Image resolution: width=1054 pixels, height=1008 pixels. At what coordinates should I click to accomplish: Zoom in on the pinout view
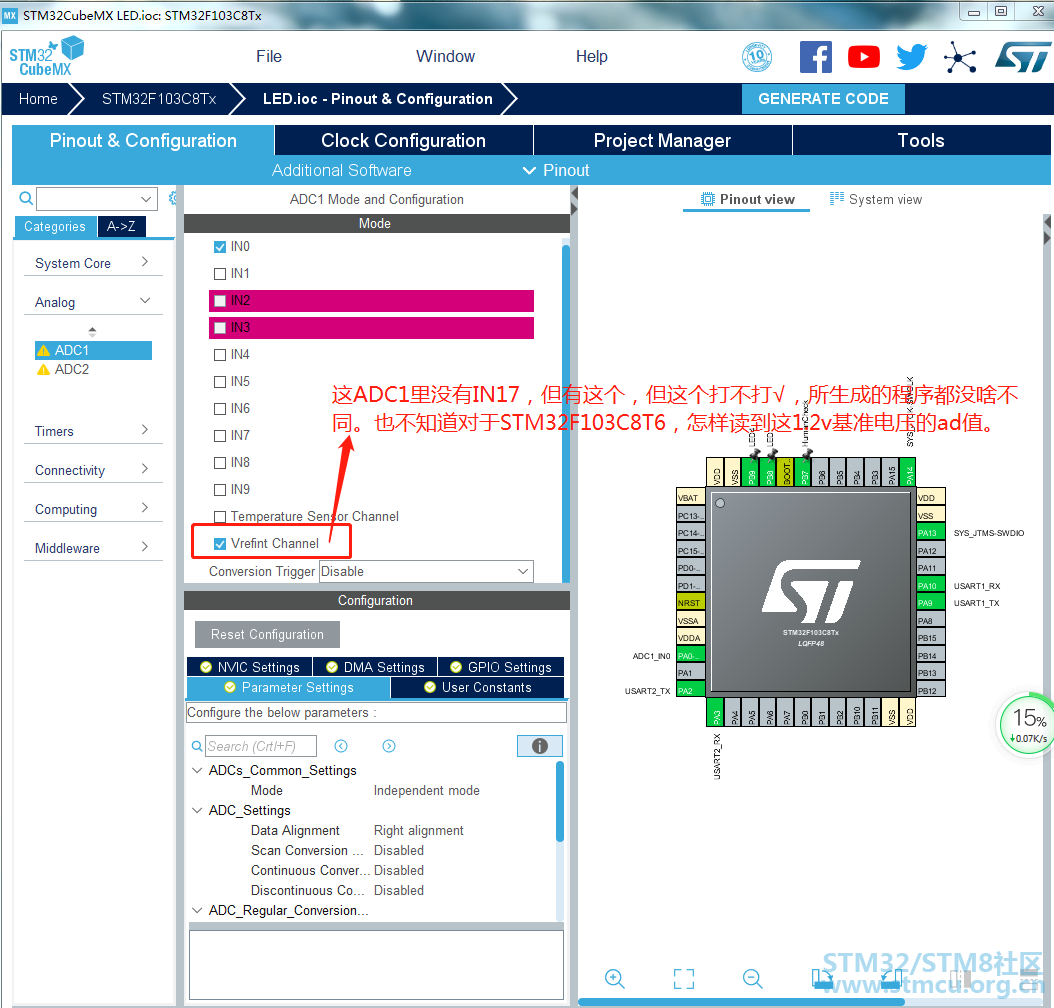[614, 978]
